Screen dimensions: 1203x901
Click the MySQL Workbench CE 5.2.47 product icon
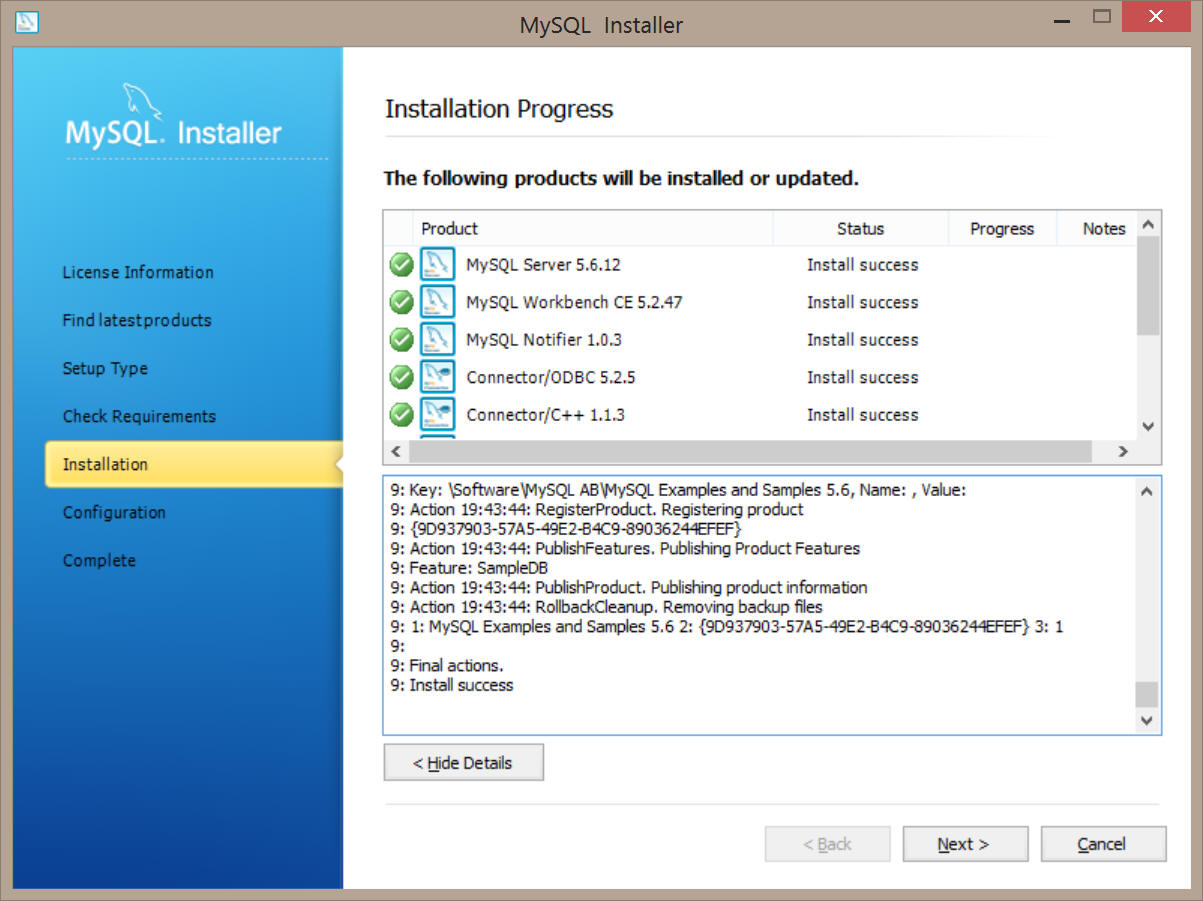coord(438,302)
